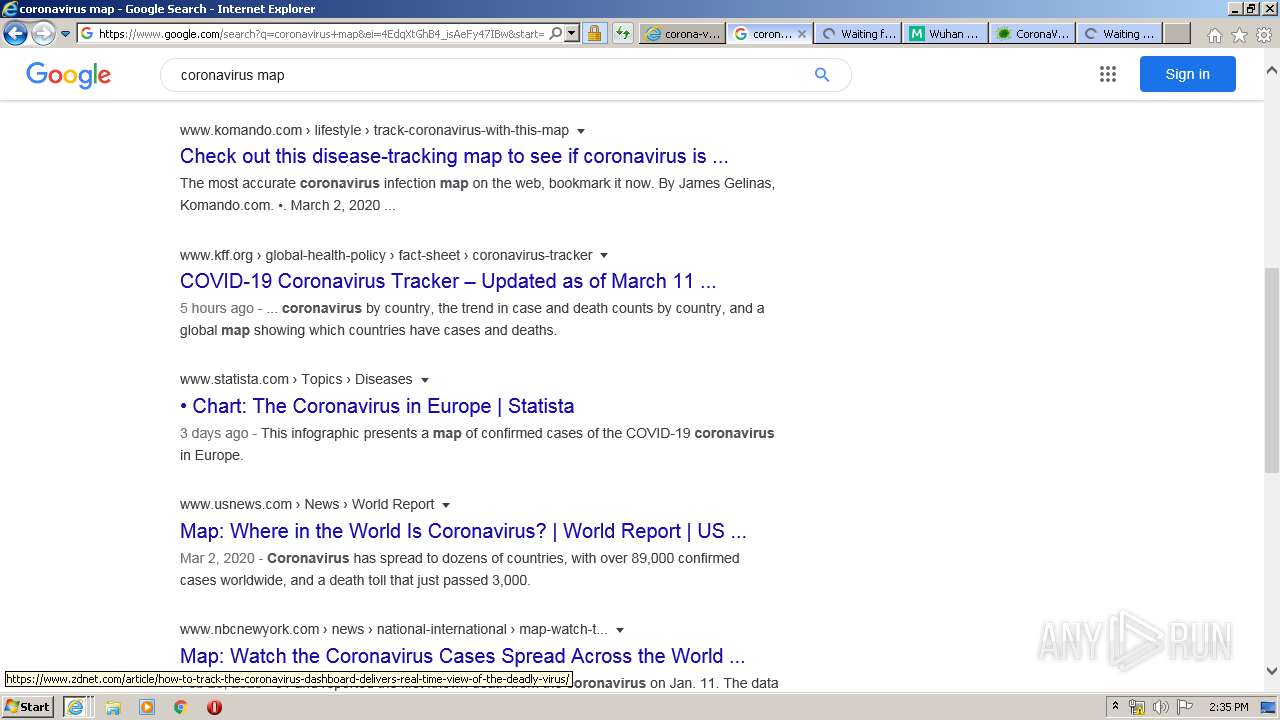The height and width of the screenshot is (720, 1280).
Task: Close the active coronavirus map tab
Action: 801,33
